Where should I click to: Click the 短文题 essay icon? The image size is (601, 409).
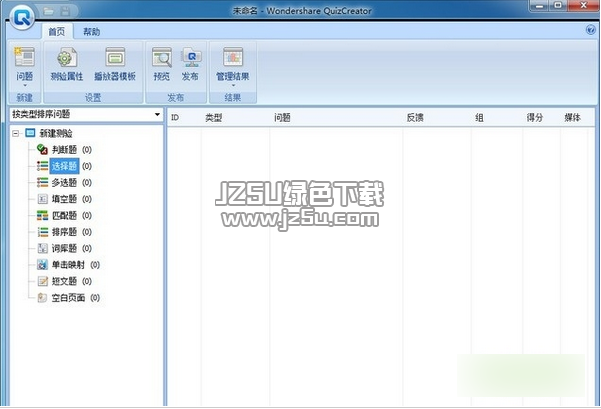tap(42, 281)
